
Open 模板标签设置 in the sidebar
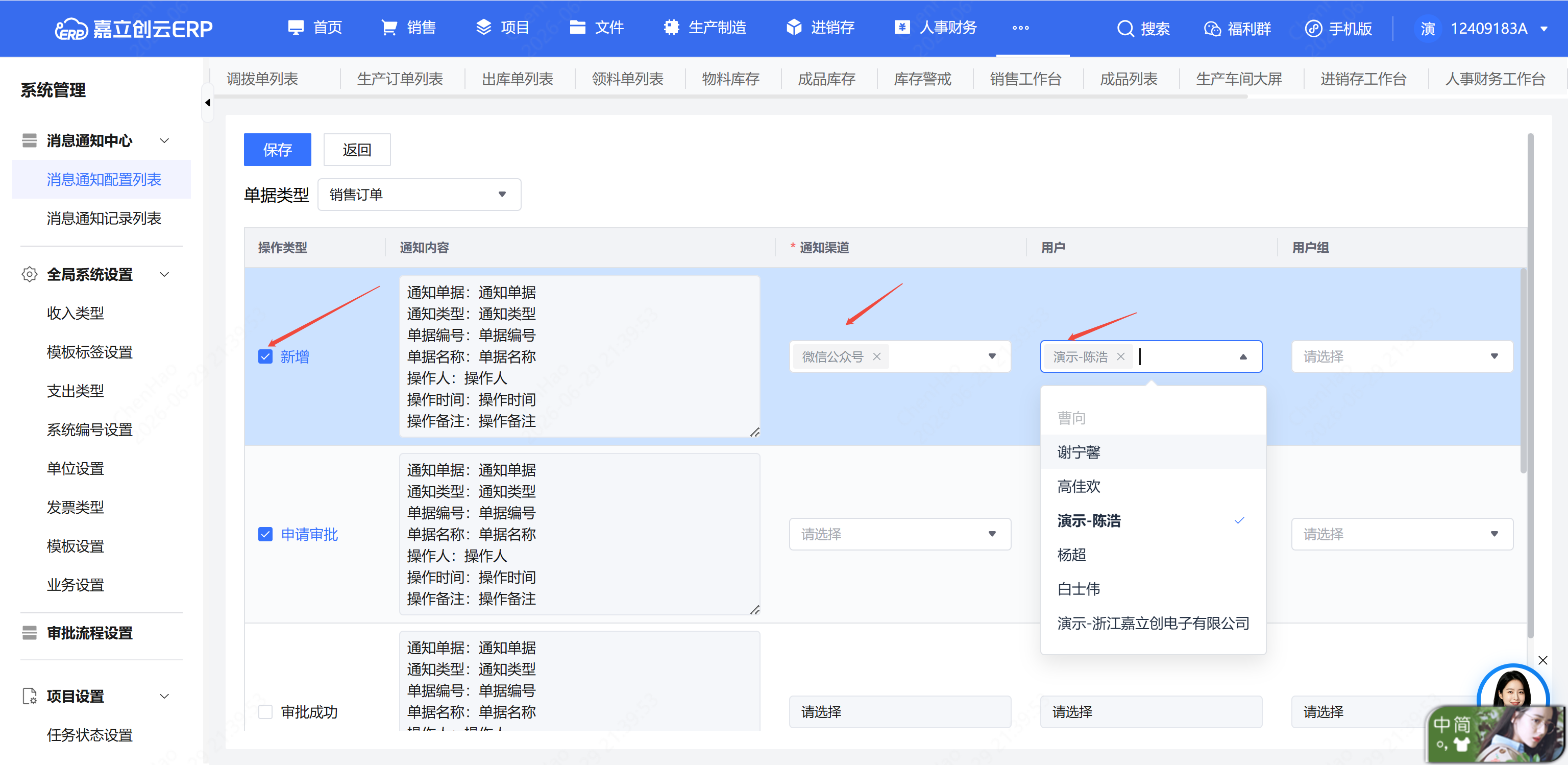[89, 352]
